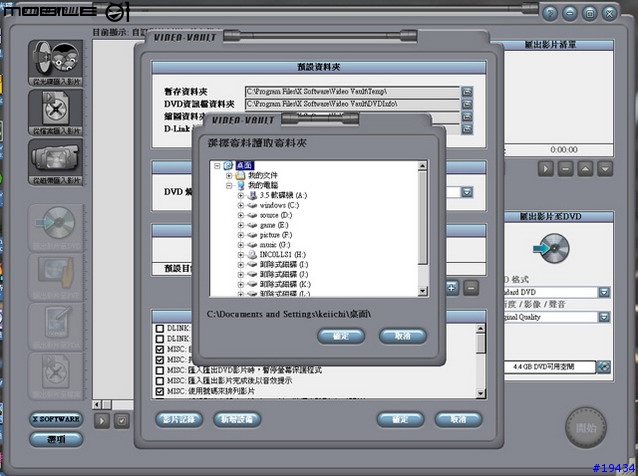This screenshot has height=476, width=638.
Task: Click options list scrollbar up arrow
Action: click(x=481, y=328)
